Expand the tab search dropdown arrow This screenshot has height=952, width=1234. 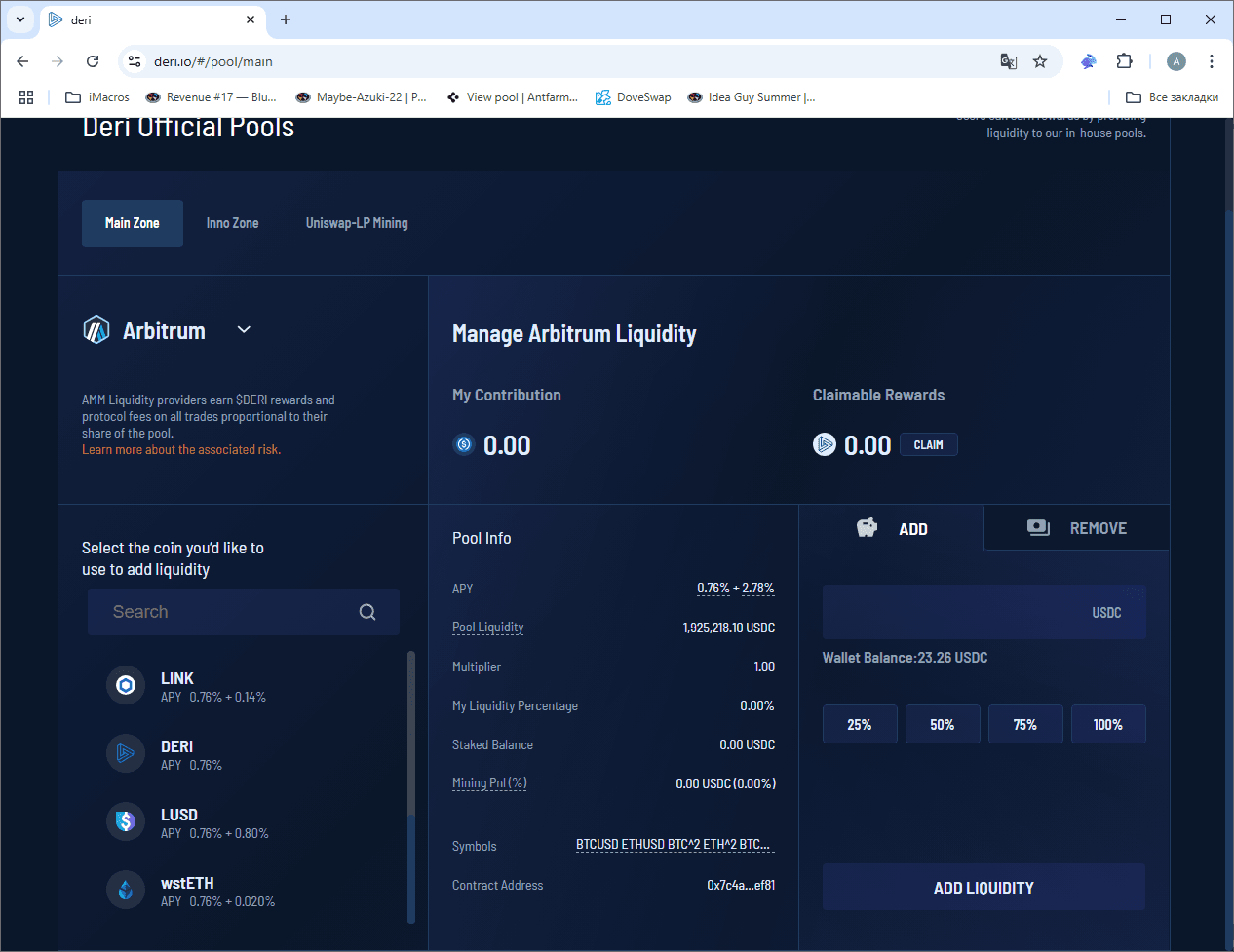(19, 19)
